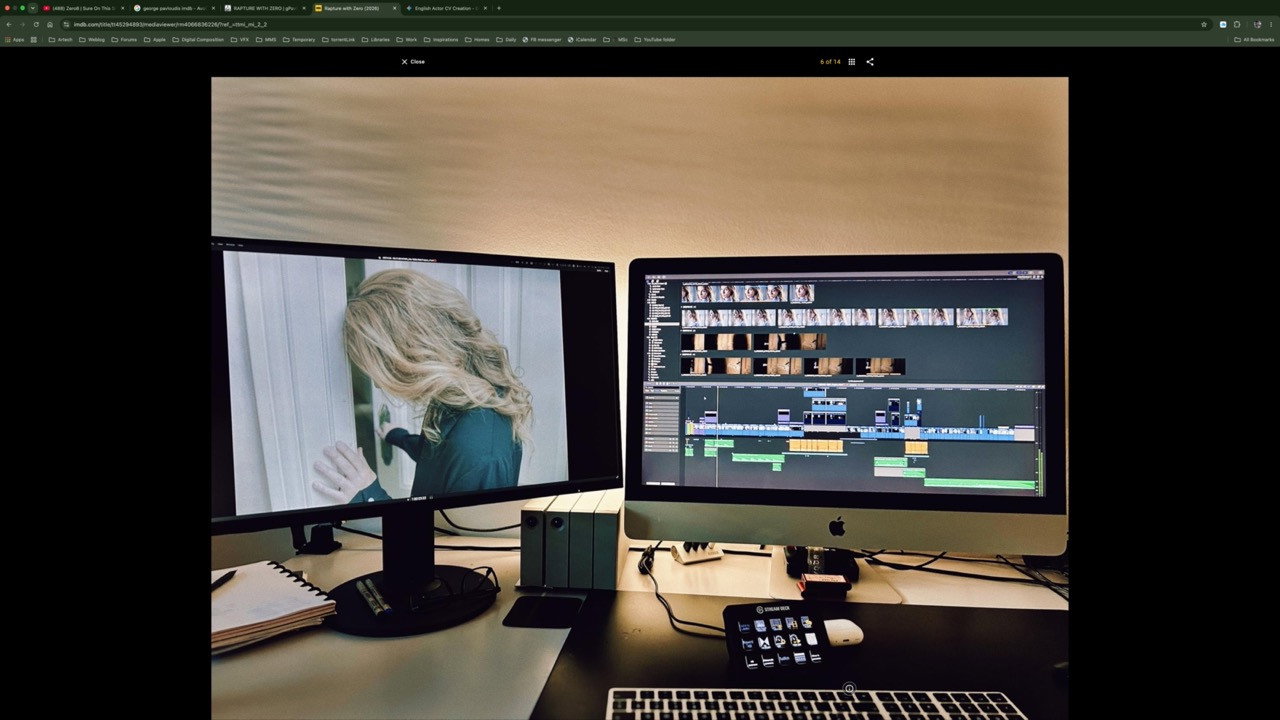Open the VFX bookmarks folder

[x=240, y=40]
